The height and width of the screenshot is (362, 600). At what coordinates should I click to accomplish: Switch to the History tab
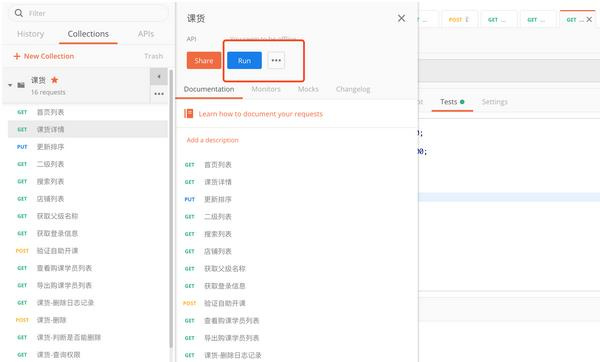(31, 34)
